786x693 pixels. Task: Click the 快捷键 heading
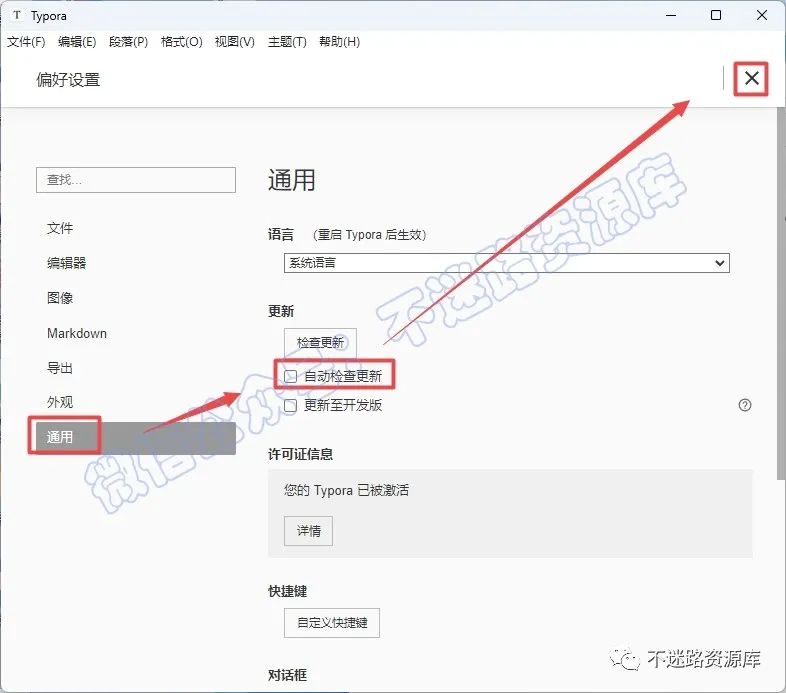click(x=287, y=592)
